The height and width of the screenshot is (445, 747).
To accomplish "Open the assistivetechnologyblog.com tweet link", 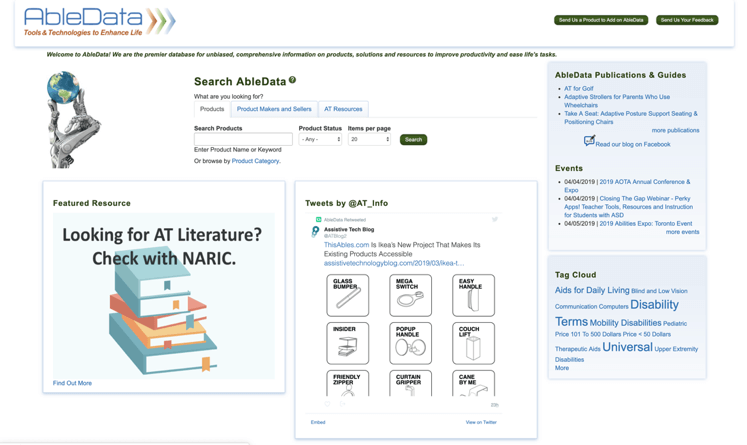I will coord(394,263).
